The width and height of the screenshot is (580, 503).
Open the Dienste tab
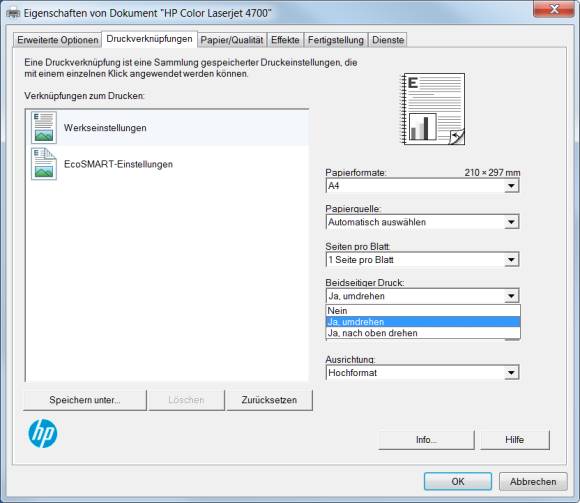pyautogui.click(x=388, y=40)
